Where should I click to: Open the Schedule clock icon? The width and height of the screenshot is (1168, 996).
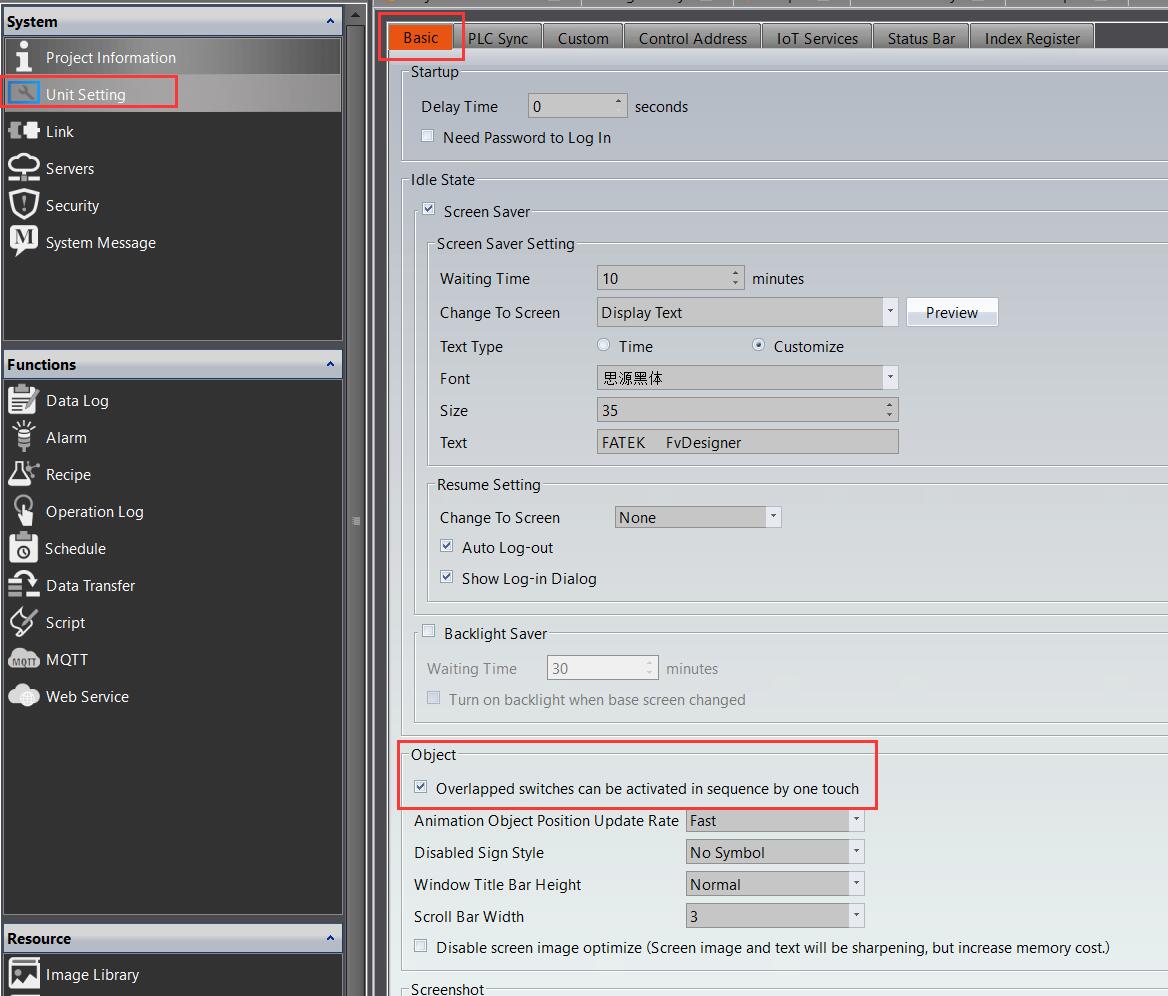[24, 548]
